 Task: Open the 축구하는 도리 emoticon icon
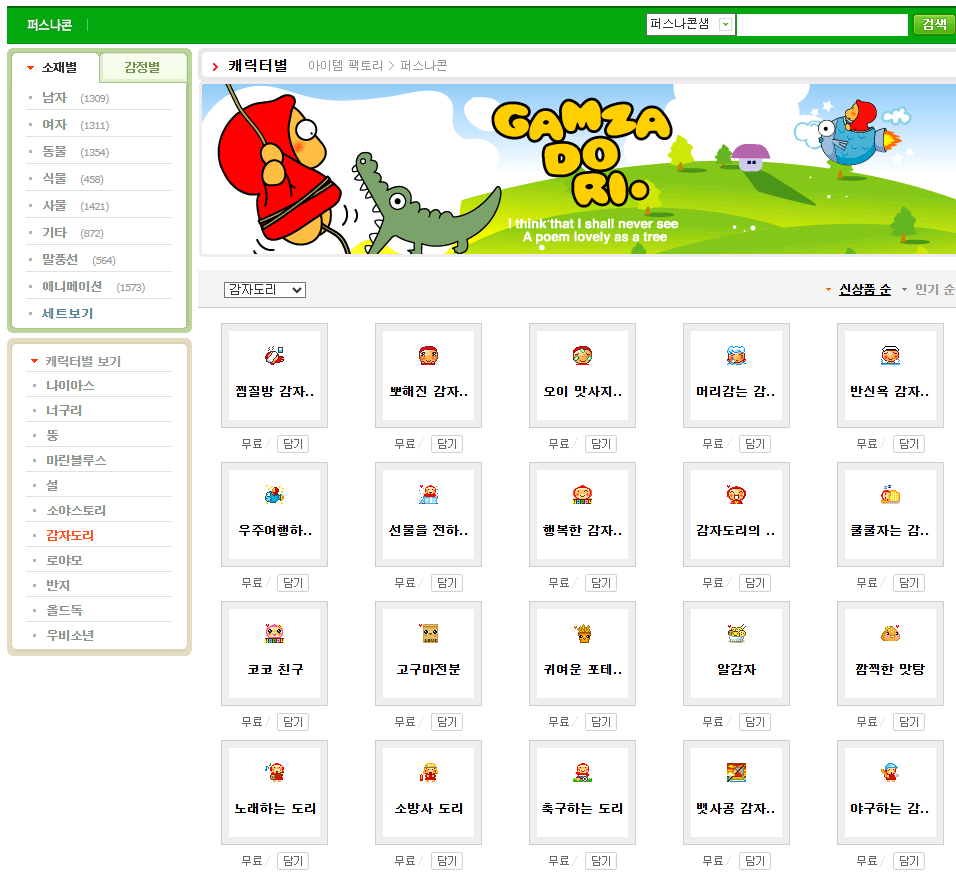pos(582,772)
